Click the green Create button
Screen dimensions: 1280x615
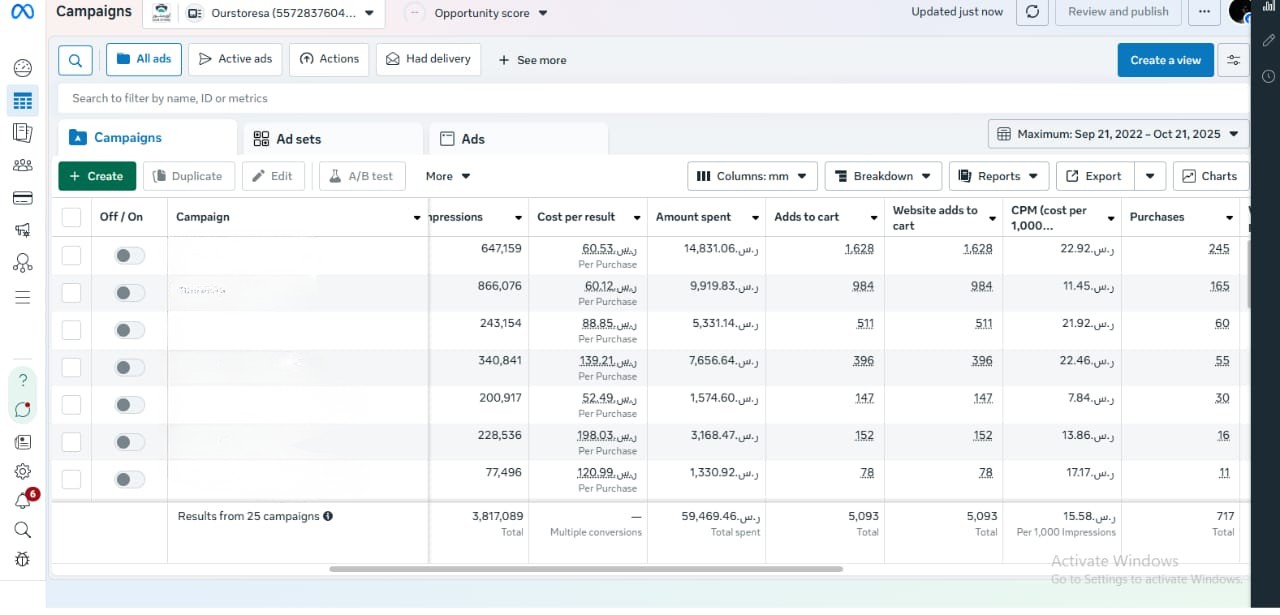point(97,176)
